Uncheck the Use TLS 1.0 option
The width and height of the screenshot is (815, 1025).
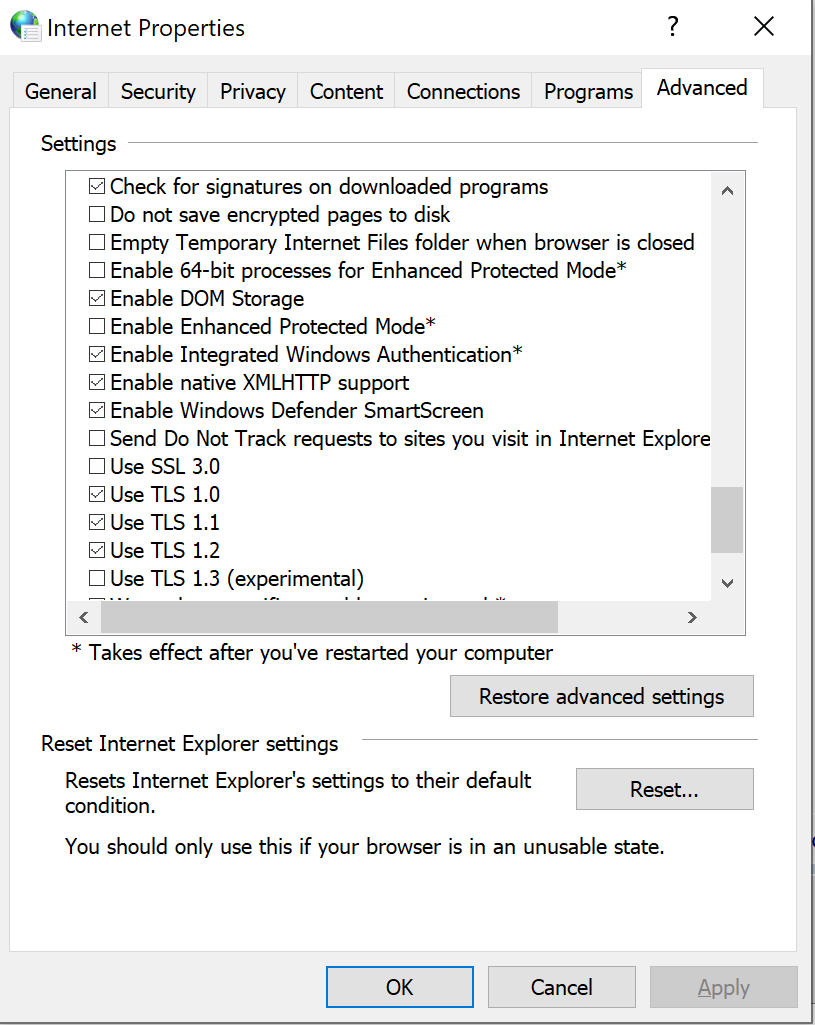tap(97, 495)
